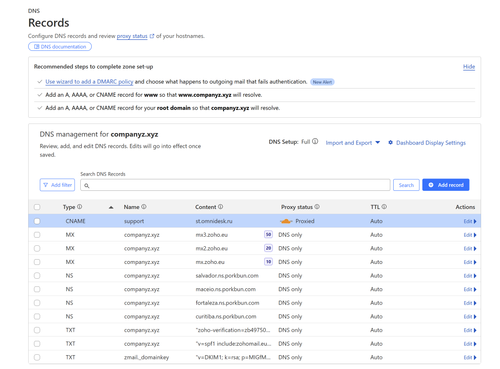Screen dimensions: 500x369
Task: Select the v=spf1 TXT record checkbox
Action: (37, 344)
